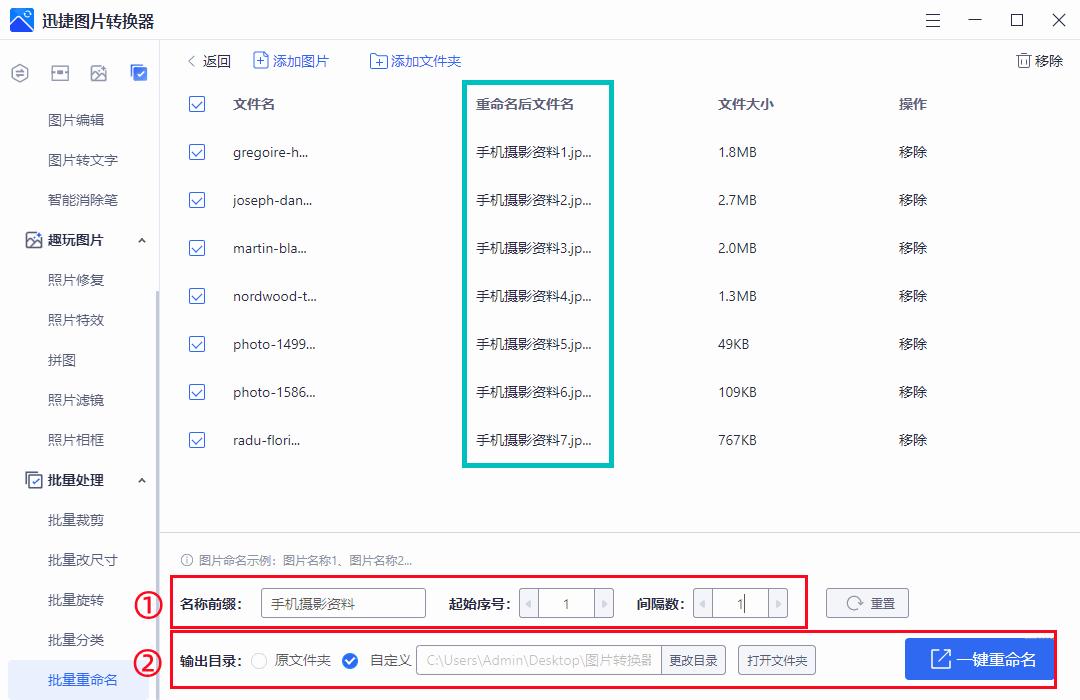Toggle the select-all checkbox in header
Viewport: 1080px width, 700px height.
[196, 103]
